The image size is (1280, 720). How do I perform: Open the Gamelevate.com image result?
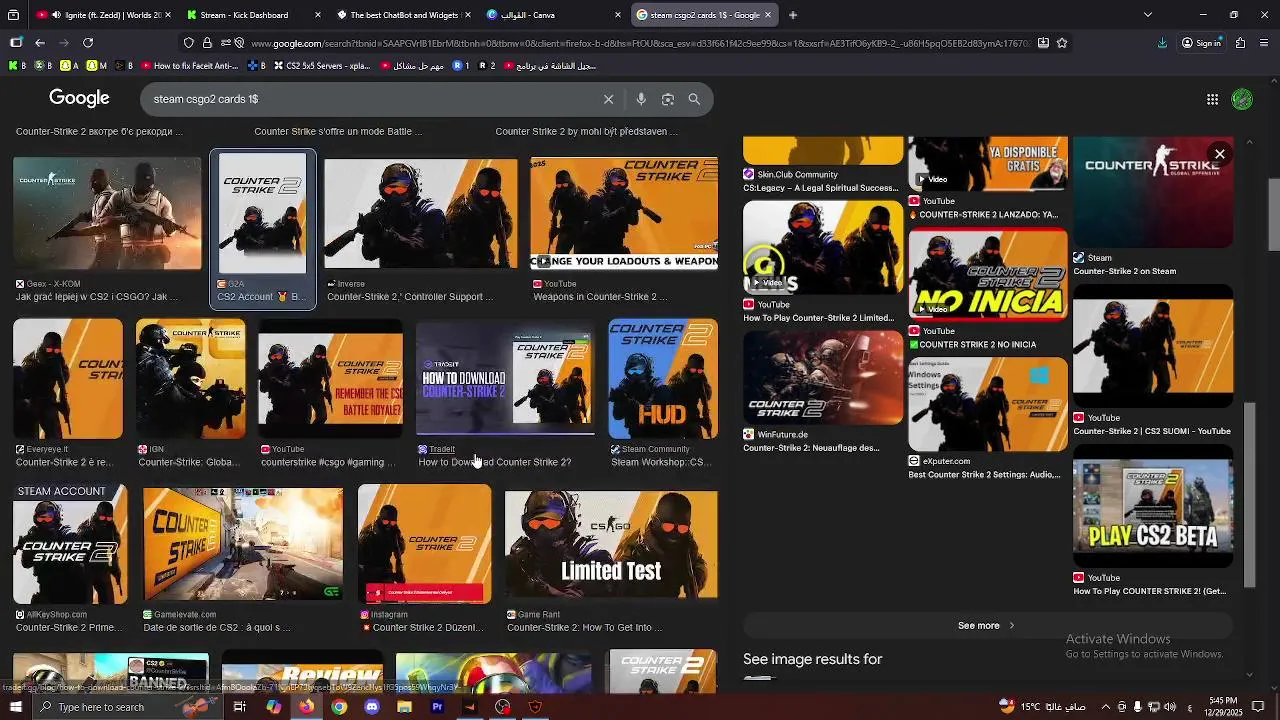click(x=243, y=544)
